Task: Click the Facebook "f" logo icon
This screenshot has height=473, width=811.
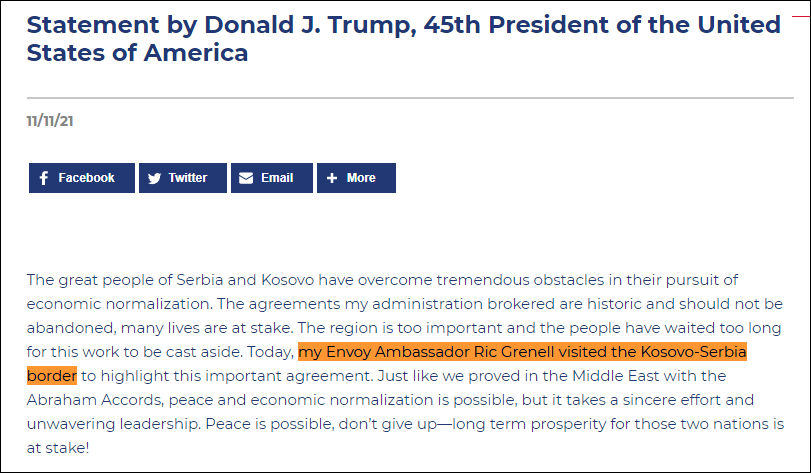Action: 44,178
